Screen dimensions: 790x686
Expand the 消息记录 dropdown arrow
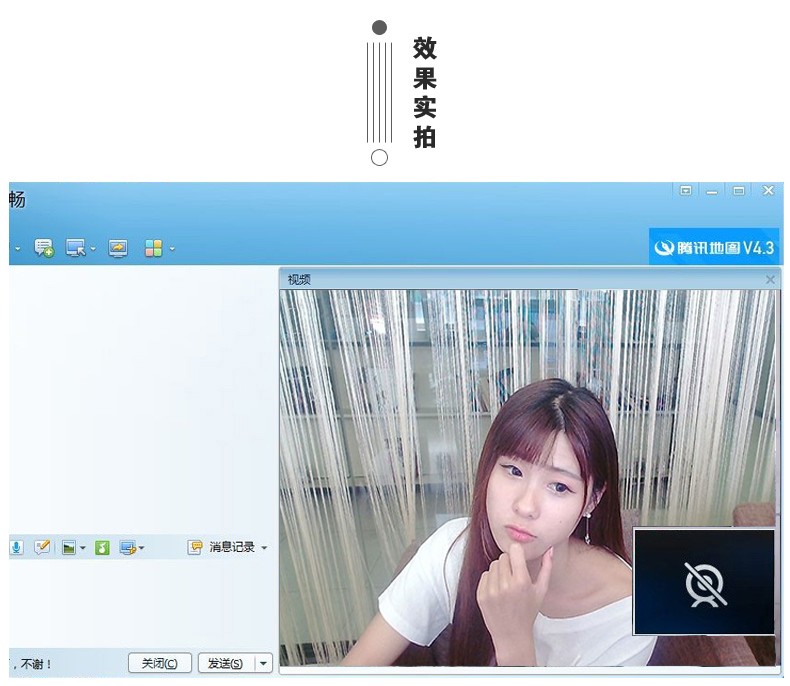[264, 547]
